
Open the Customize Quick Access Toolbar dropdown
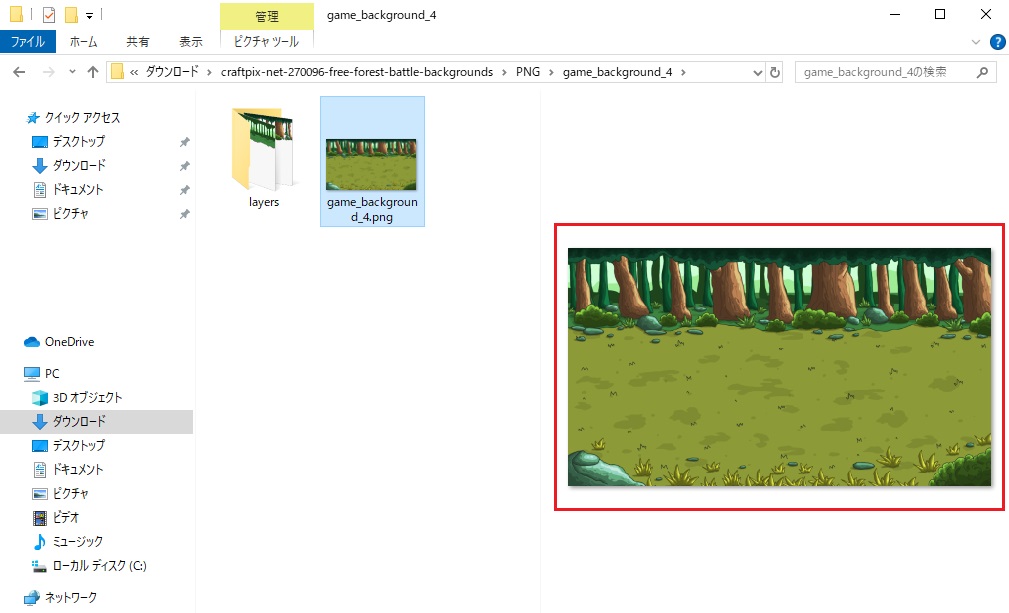(x=89, y=15)
